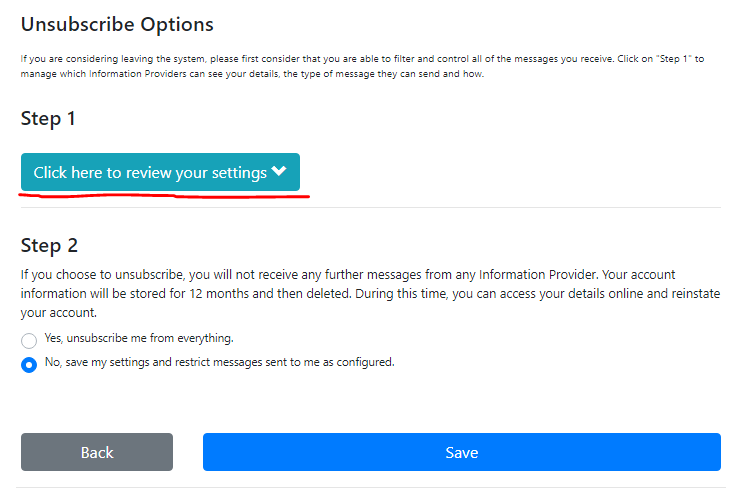The image size is (736, 499).
Task: Select the 'No, save my settings' radio button
Action: click(x=29, y=365)
